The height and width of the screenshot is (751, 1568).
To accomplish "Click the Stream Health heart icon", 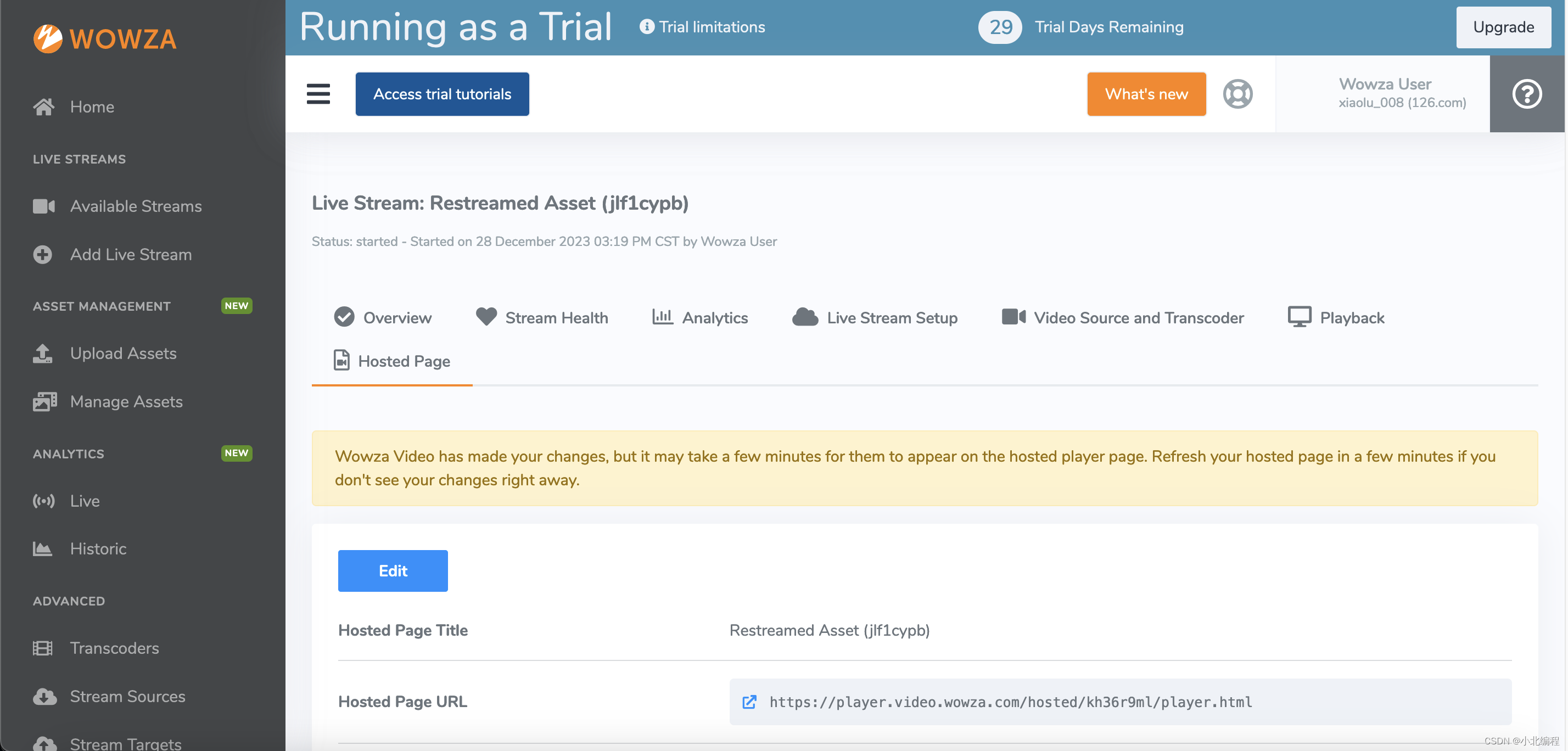I will [x=486, y=317].
